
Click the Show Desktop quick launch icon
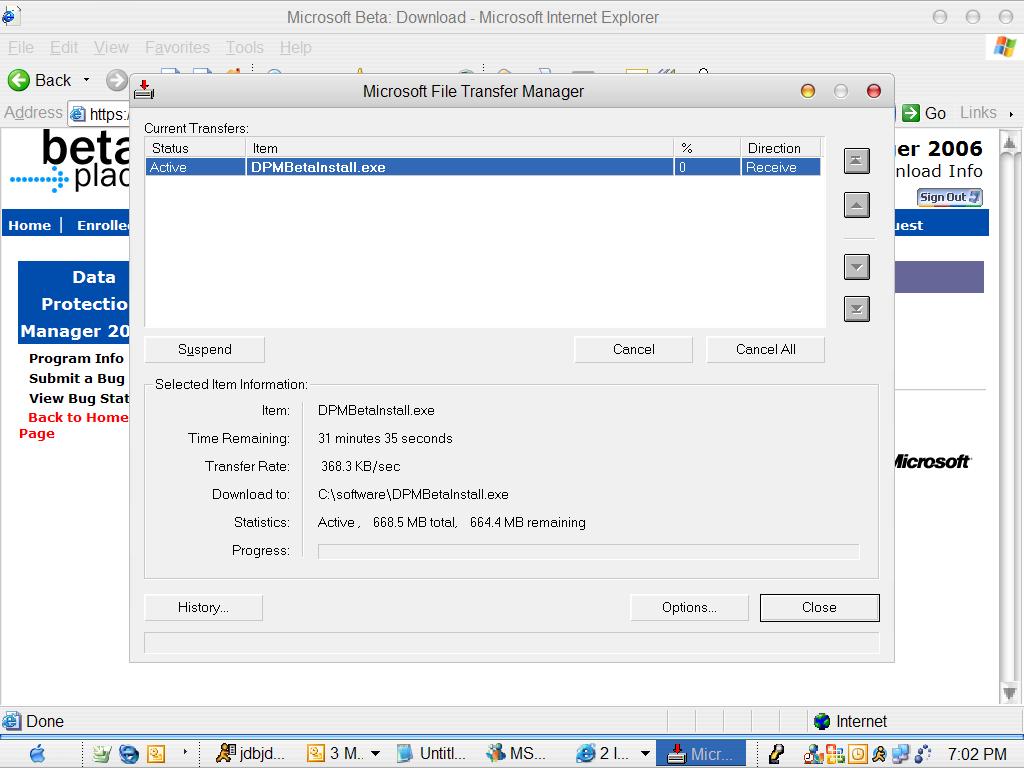click(101, 754)
